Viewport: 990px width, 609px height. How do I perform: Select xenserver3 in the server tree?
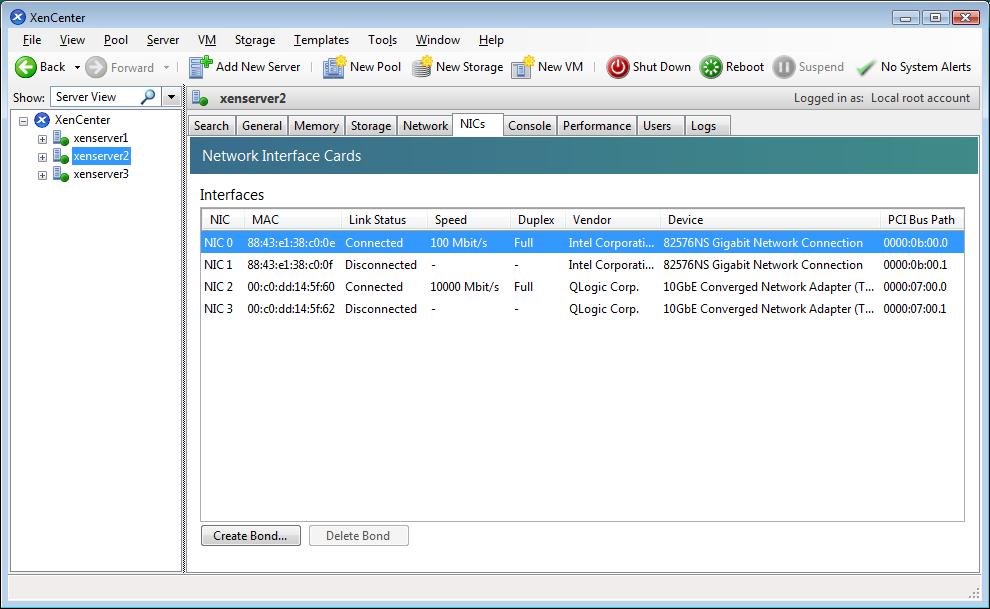pos(101,175)
